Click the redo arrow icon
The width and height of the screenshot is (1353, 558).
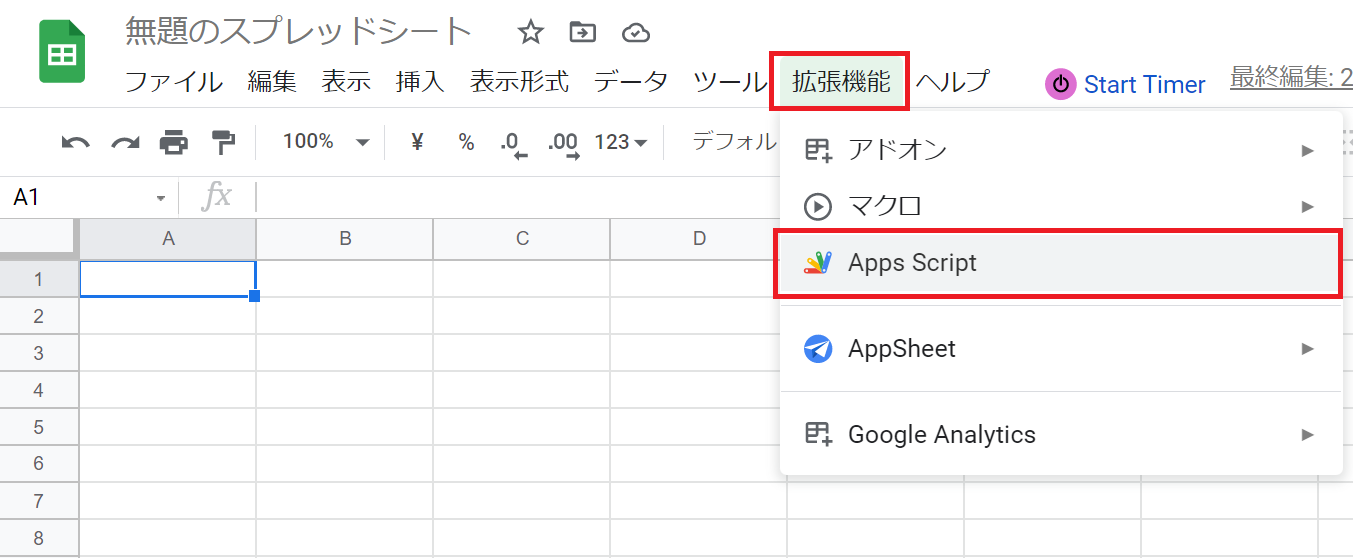click(x=125, y=143)
